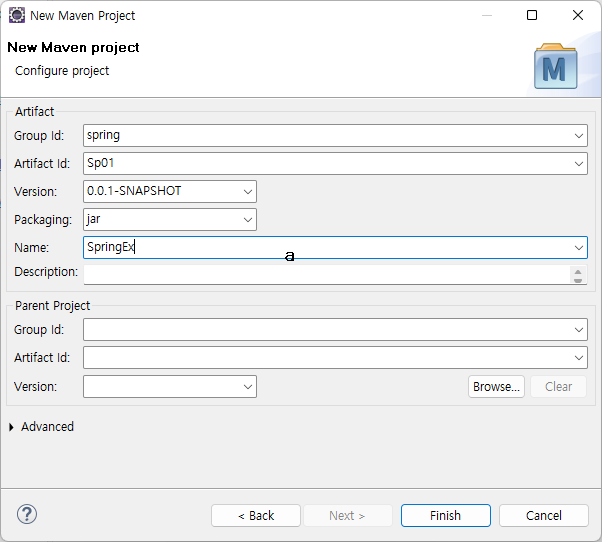Open Parent Project Artifact Id dropdown arrow
The height and width of the screenshot is (542, 602).
(579, 358)
